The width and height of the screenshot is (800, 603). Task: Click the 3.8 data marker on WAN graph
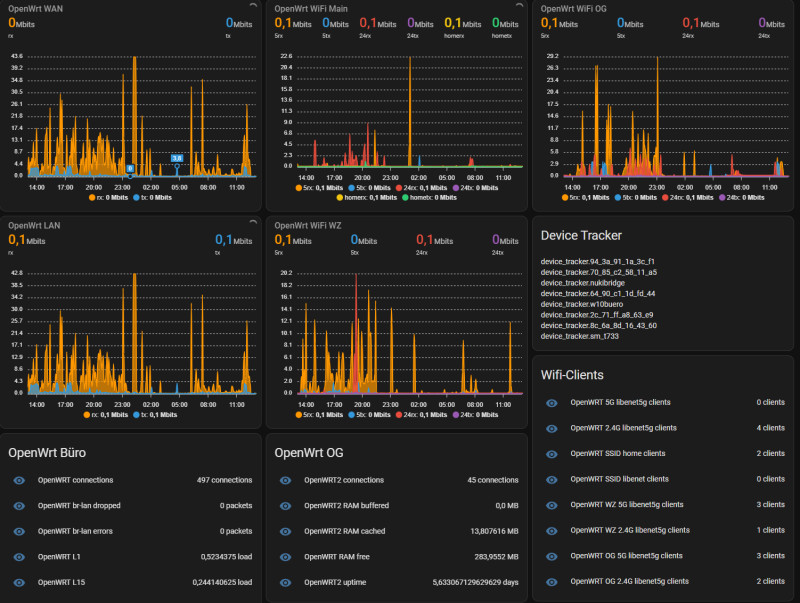click(x=177, y=158)
